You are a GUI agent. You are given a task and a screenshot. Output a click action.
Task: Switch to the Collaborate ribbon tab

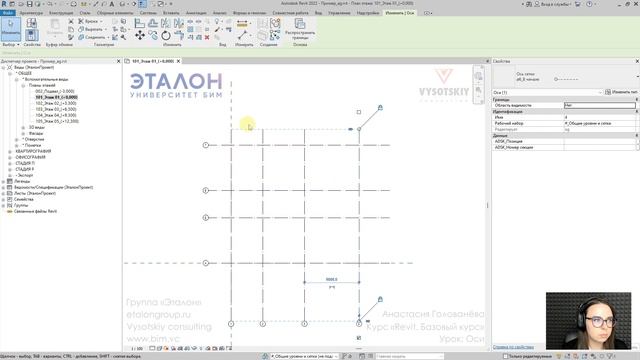(x=290, y=13)
